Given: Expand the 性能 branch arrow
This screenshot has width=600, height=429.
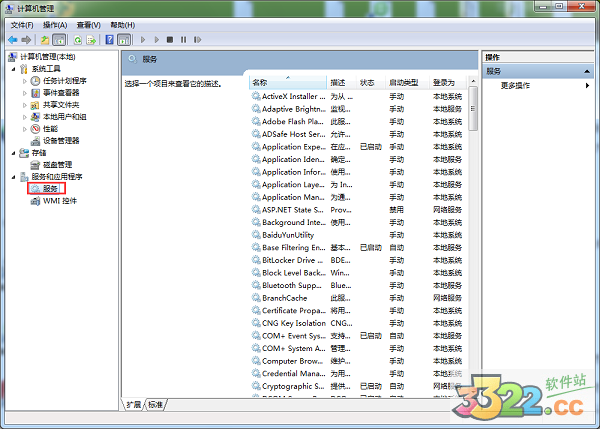Looking at the screenshot, I should (x=25, y=129).
